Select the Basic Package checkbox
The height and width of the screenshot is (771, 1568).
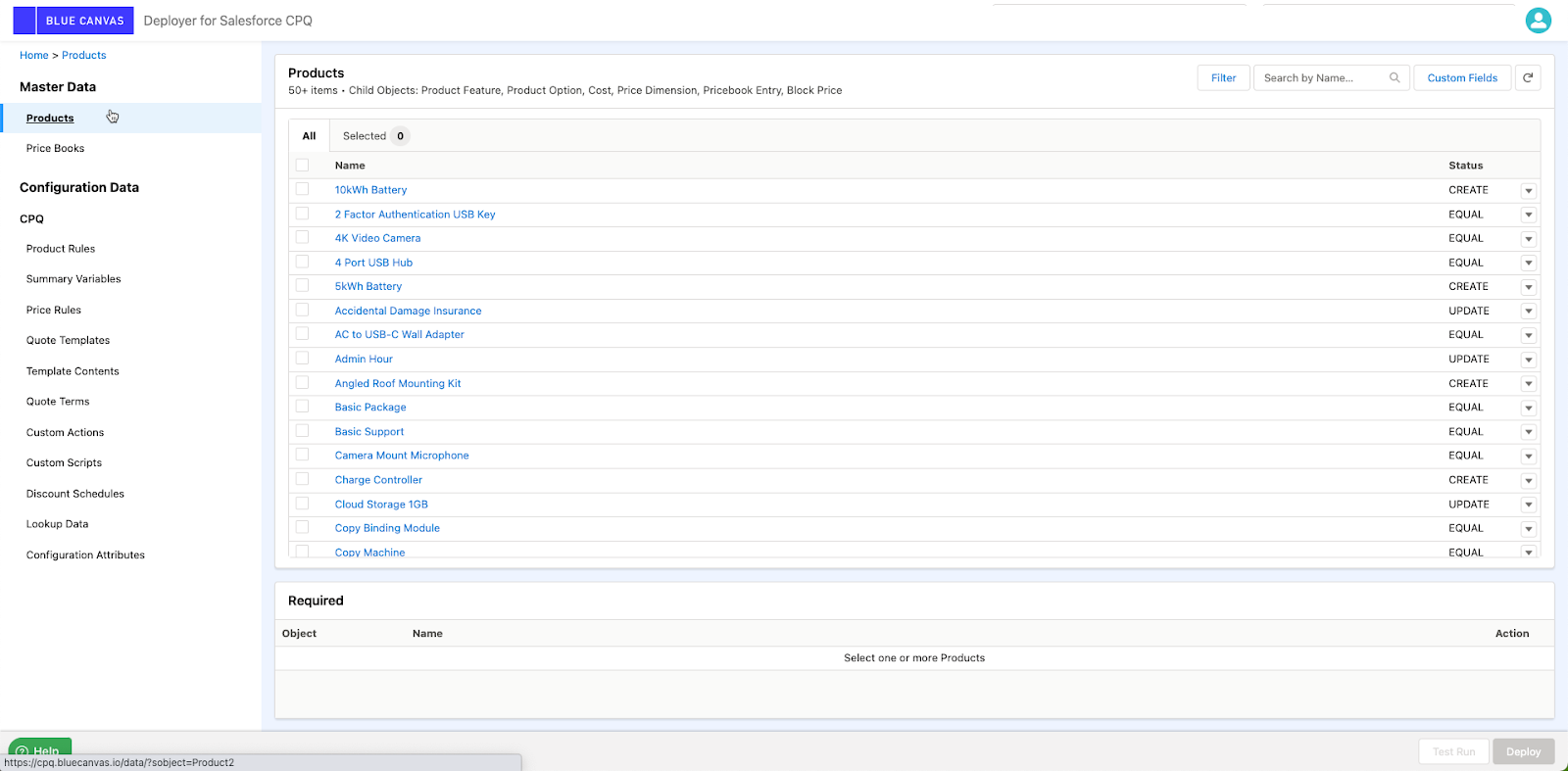[x=302, y=407]
